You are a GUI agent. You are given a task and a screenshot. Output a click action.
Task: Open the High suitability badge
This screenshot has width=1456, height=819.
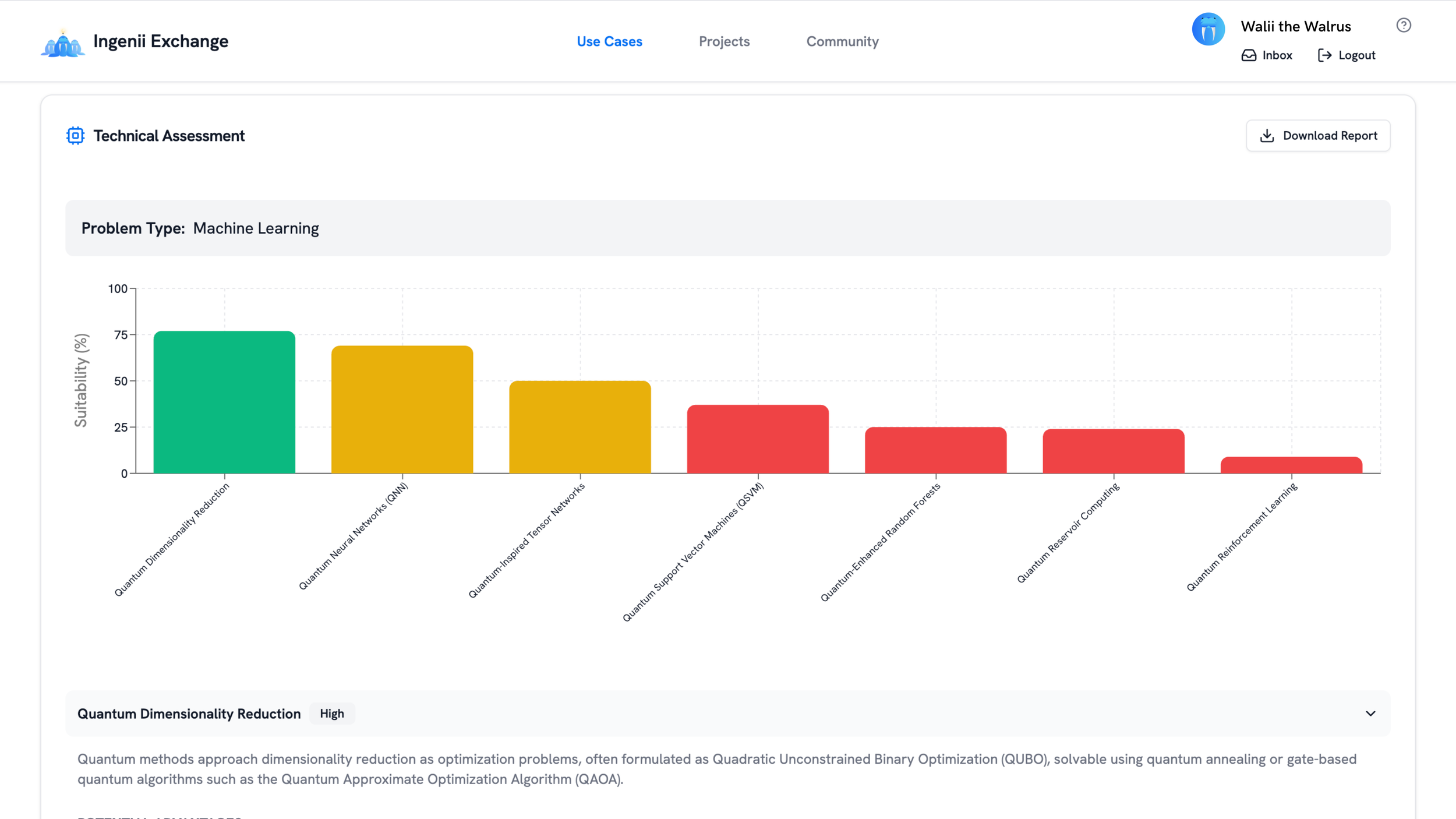pyautogui.click(x=332, y=713)
